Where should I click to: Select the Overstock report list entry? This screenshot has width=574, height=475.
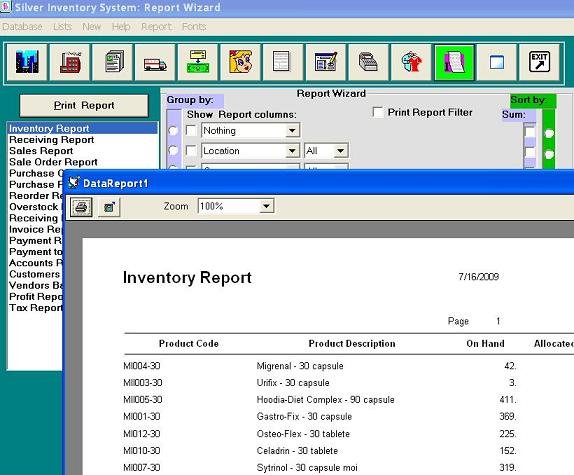(36, 207)
